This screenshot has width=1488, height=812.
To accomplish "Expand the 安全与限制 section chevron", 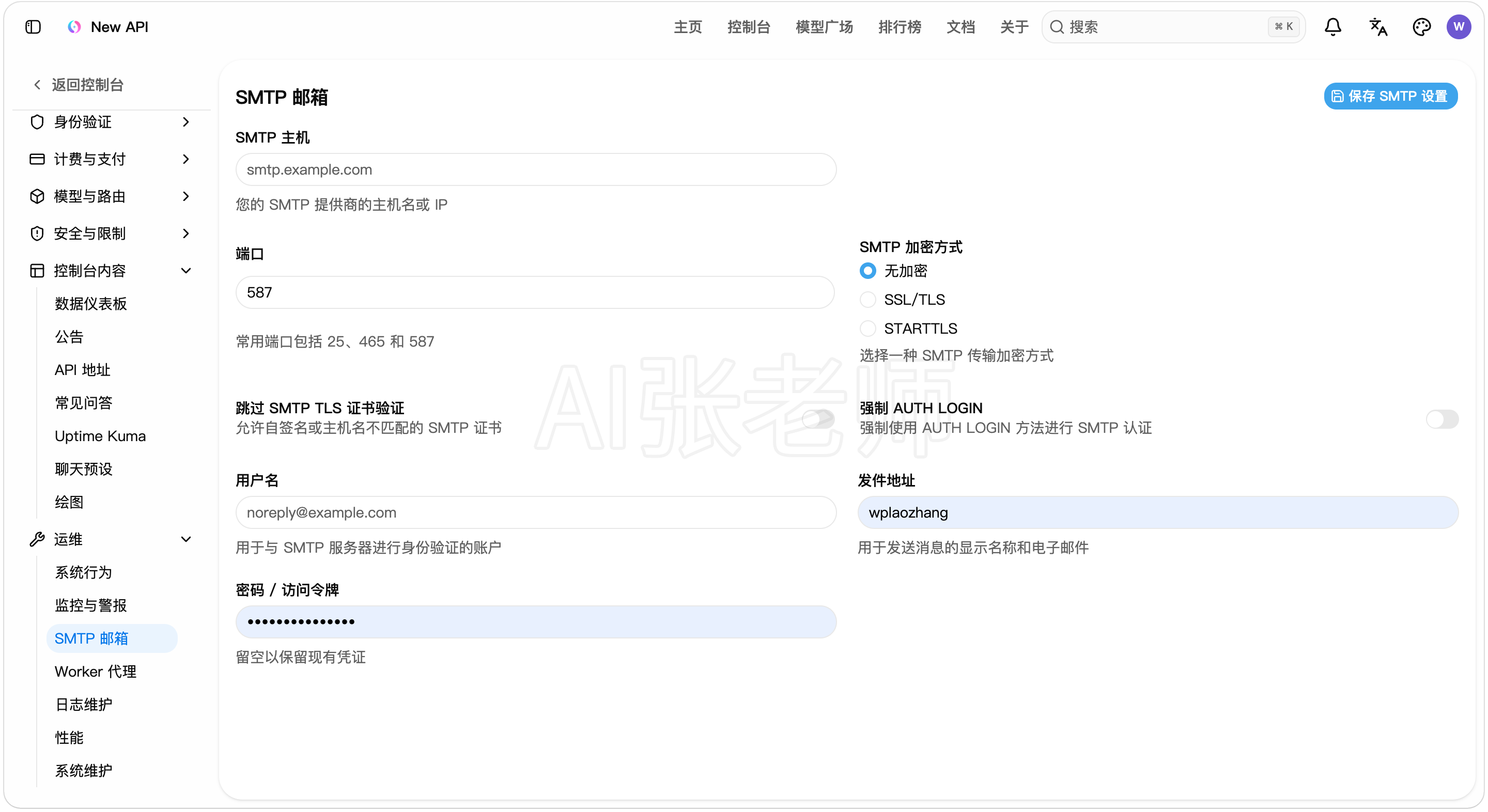I will 185,233.
